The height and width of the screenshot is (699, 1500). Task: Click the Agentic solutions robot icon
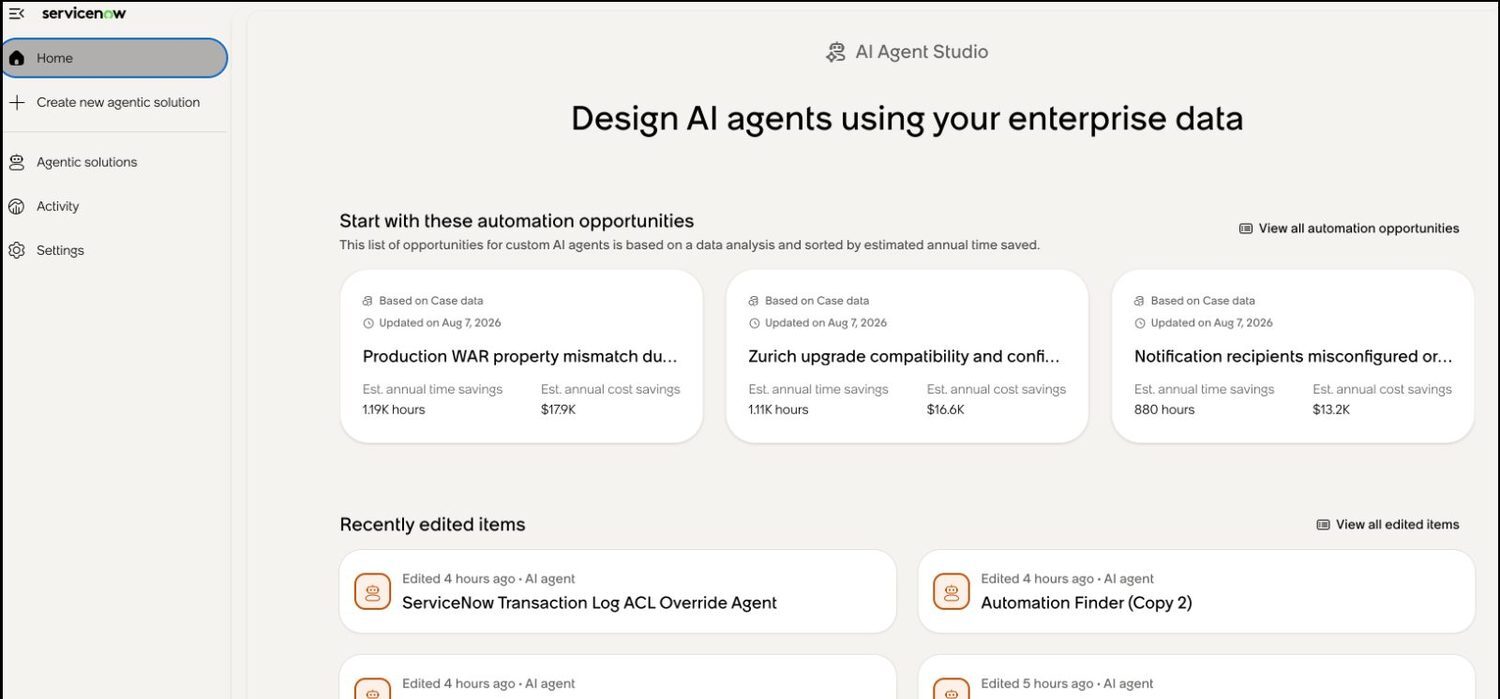(x=16, y=162)
